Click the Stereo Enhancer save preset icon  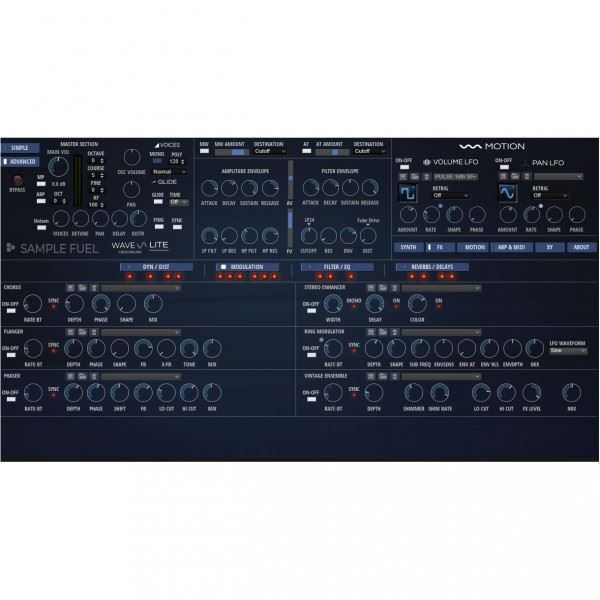pos(371,288)
